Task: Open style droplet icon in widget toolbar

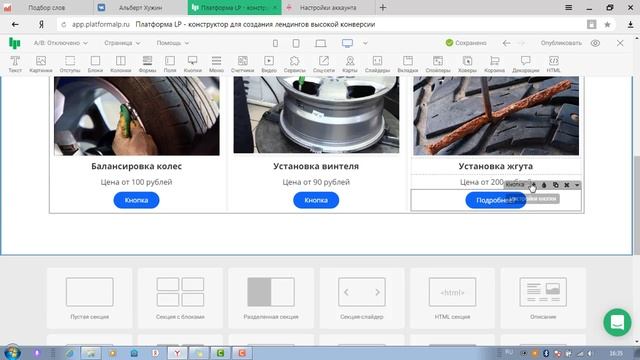Action: point(544,185)
